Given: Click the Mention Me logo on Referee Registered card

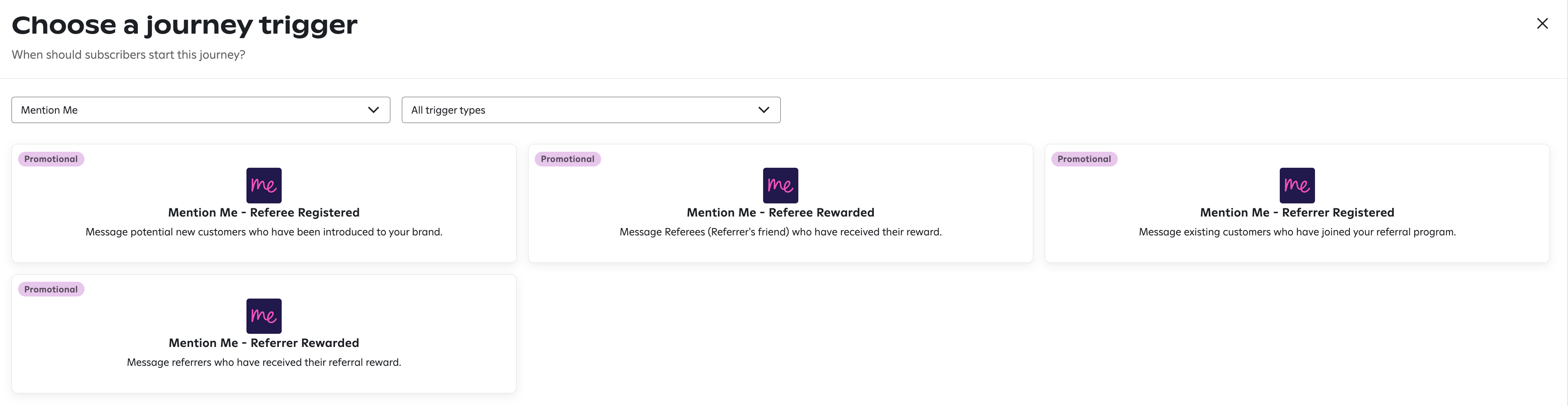Looking at the screenshot, I should [x=264, y=185].
